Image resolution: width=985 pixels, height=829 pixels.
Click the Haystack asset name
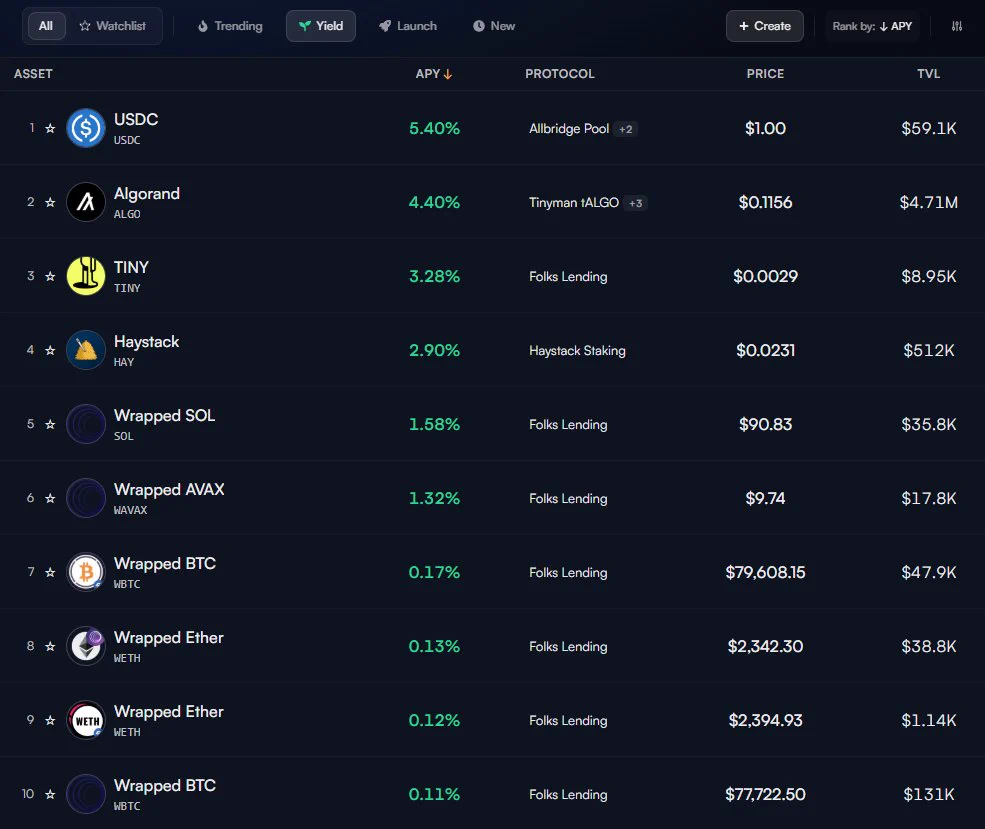click(146, 342)
